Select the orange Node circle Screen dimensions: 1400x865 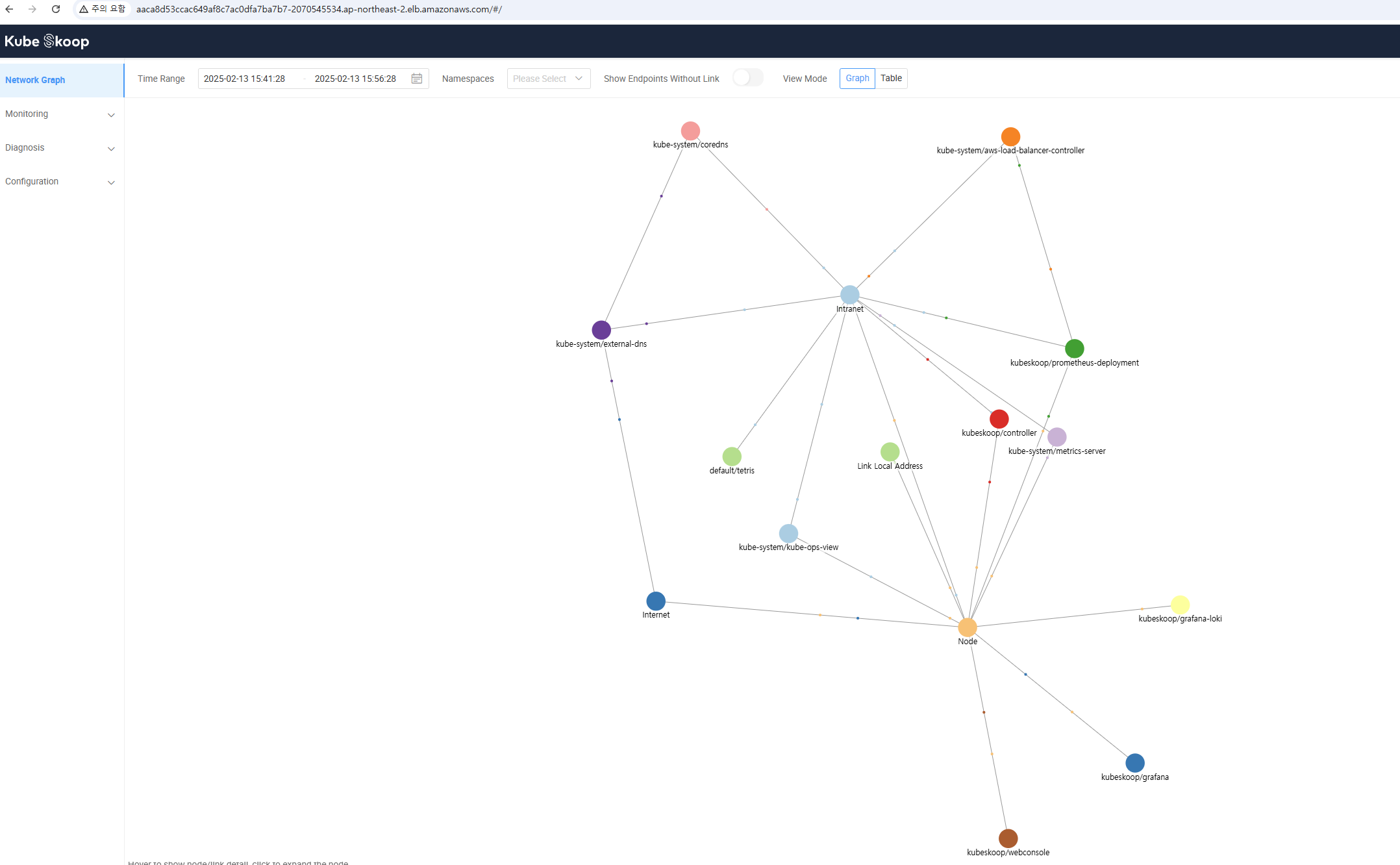pos(967,627)
